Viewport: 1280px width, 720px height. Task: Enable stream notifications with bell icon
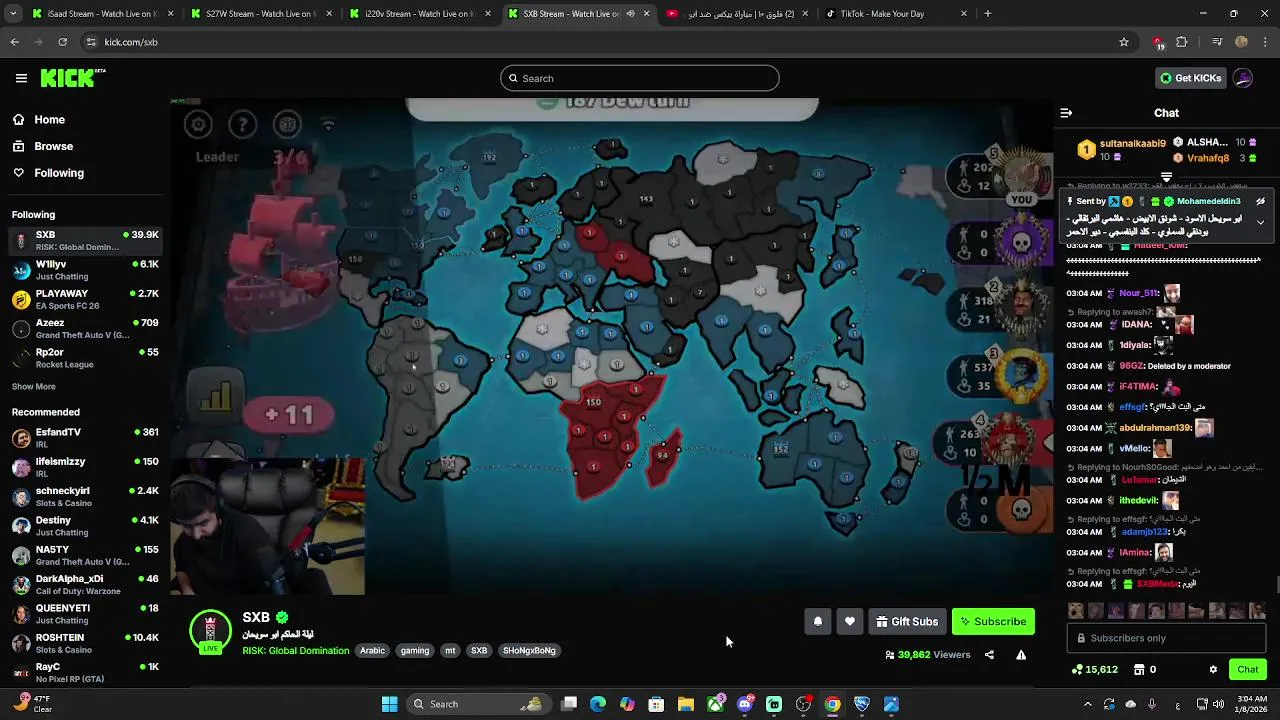818,622
